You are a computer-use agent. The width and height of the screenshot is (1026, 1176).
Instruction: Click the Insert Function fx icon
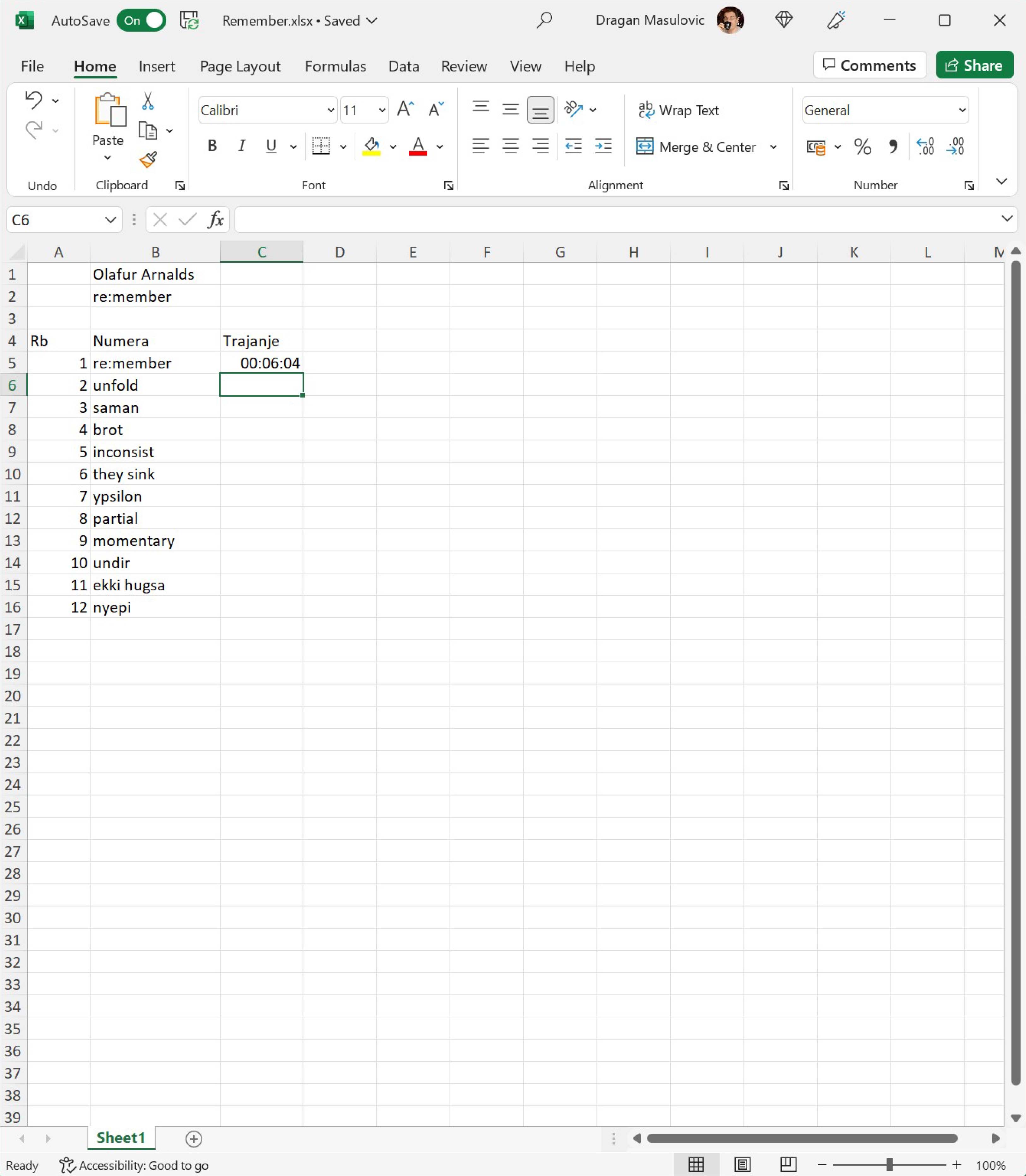(x=215, y=220)
